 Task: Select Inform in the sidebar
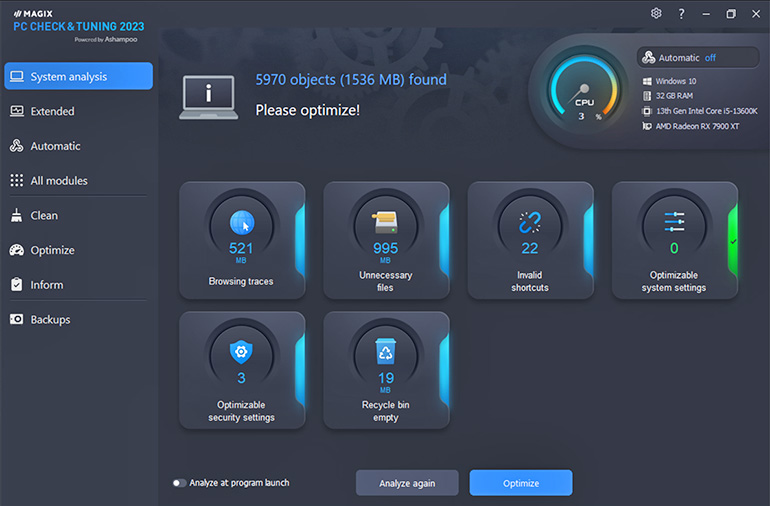coord(79,284)
